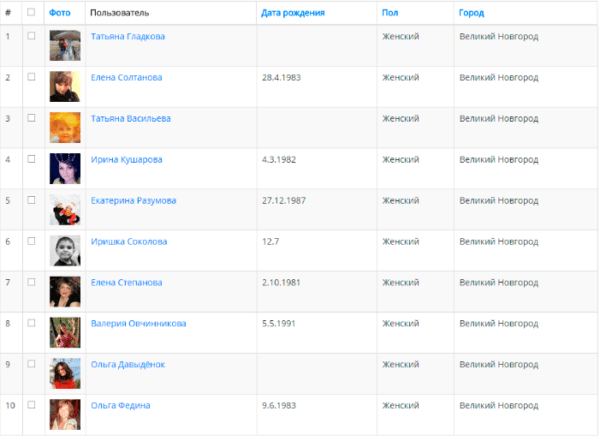Click the photo of Ольга Федина

(65, 414)
